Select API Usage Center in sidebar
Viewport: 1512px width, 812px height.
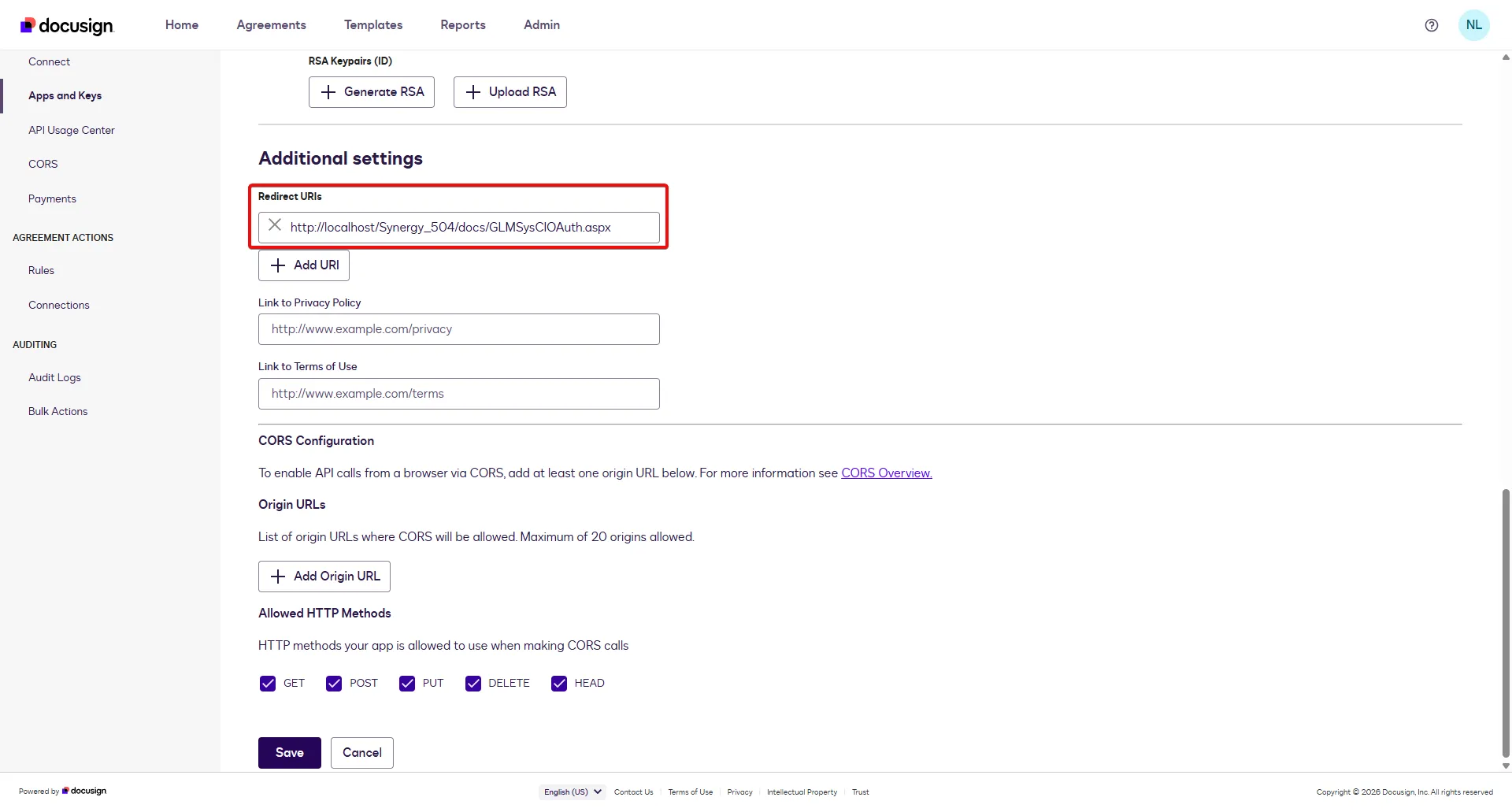click(x=72, y=130)
